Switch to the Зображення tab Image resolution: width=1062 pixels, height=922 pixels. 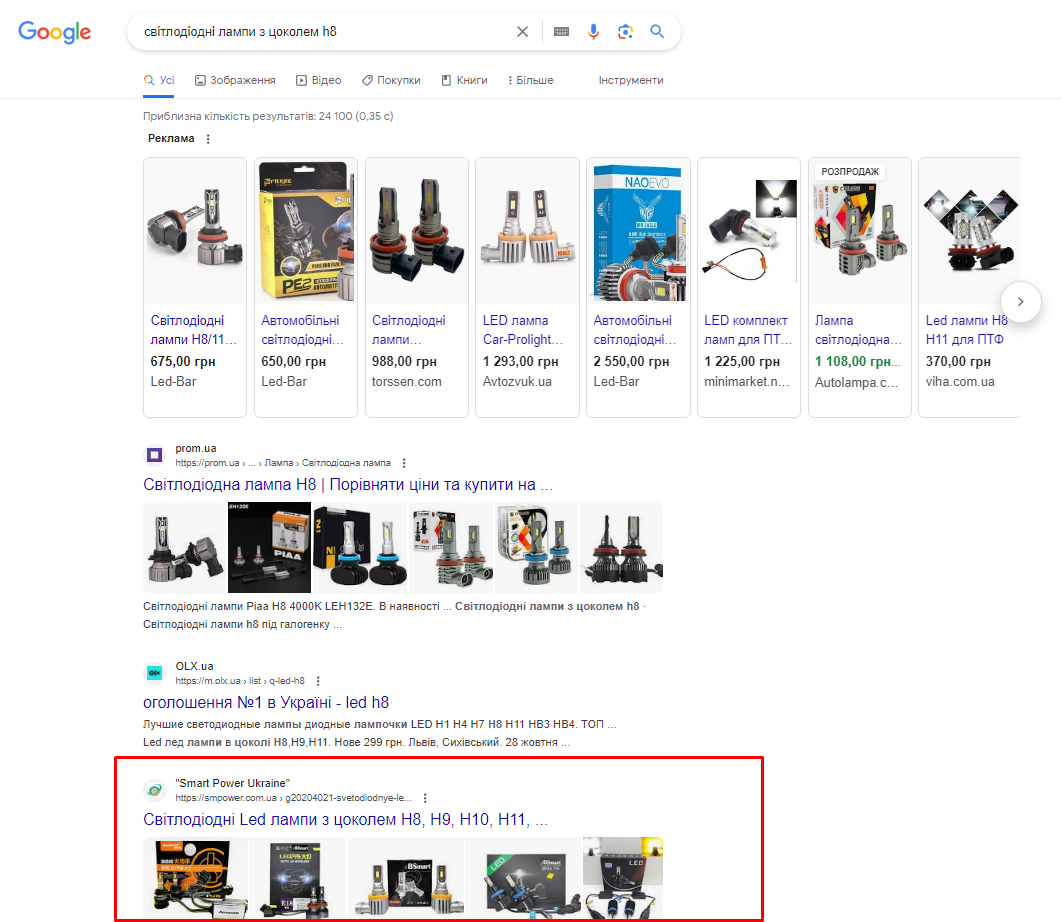(235, 80)
